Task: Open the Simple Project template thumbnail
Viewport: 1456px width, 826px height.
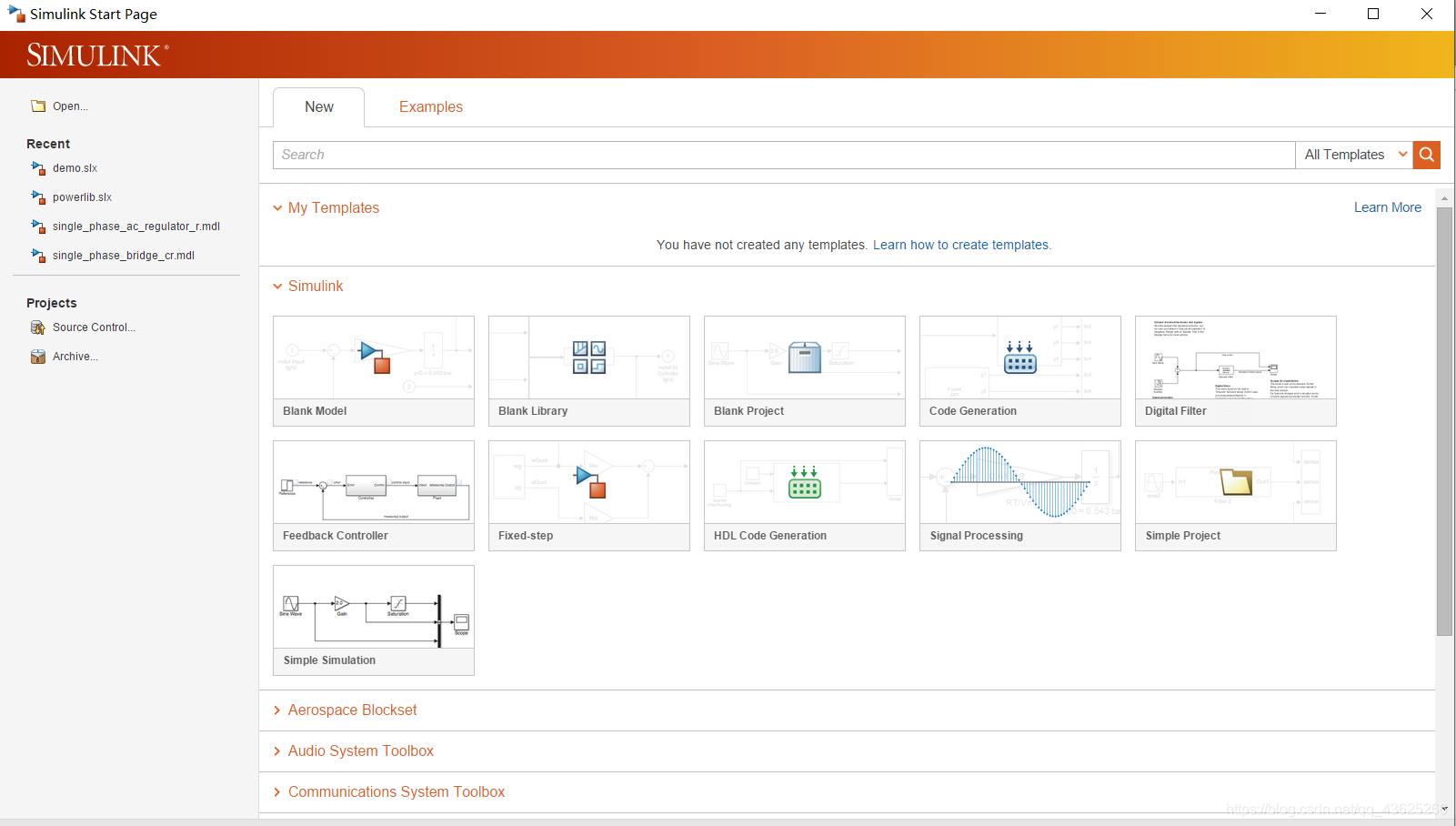Action: click(1236, 482)
